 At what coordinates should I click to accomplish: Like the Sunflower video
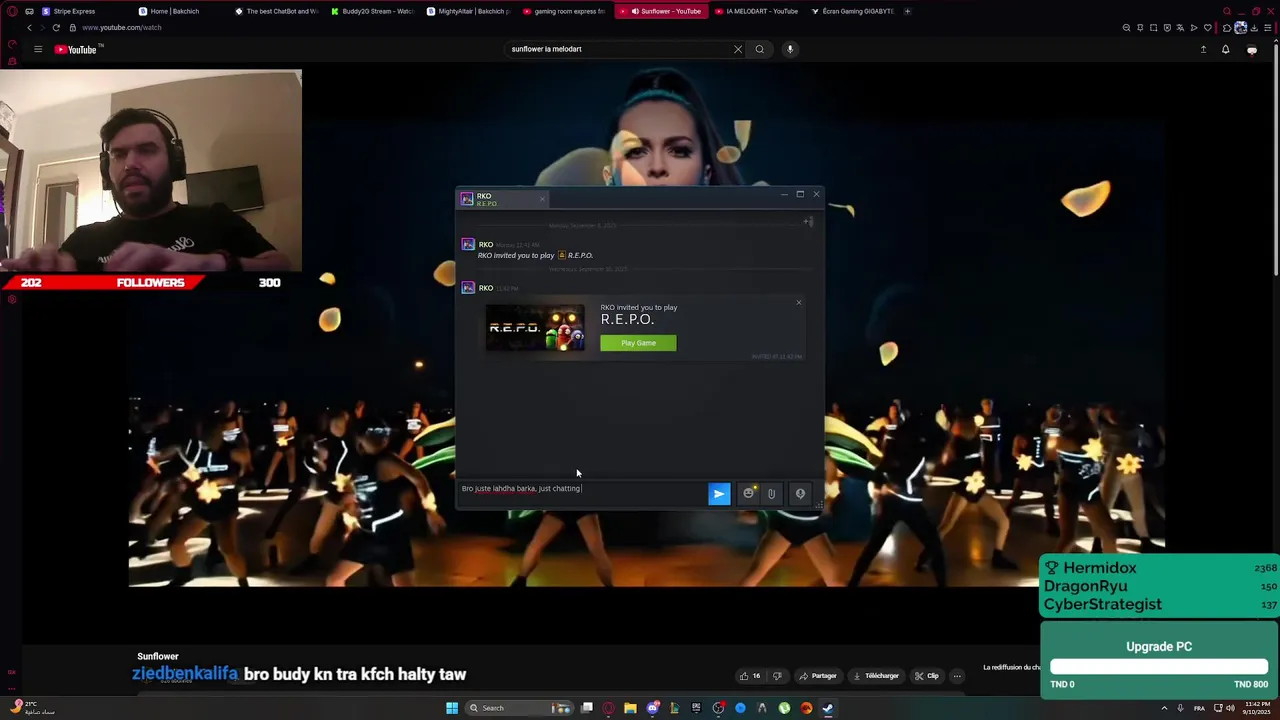[749, 676]
